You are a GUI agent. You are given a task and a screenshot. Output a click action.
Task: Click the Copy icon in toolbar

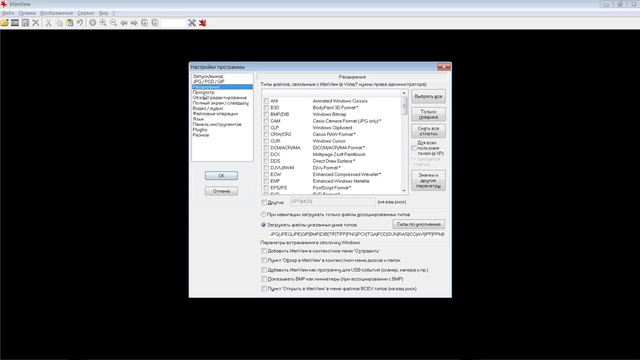pos(59,23)
